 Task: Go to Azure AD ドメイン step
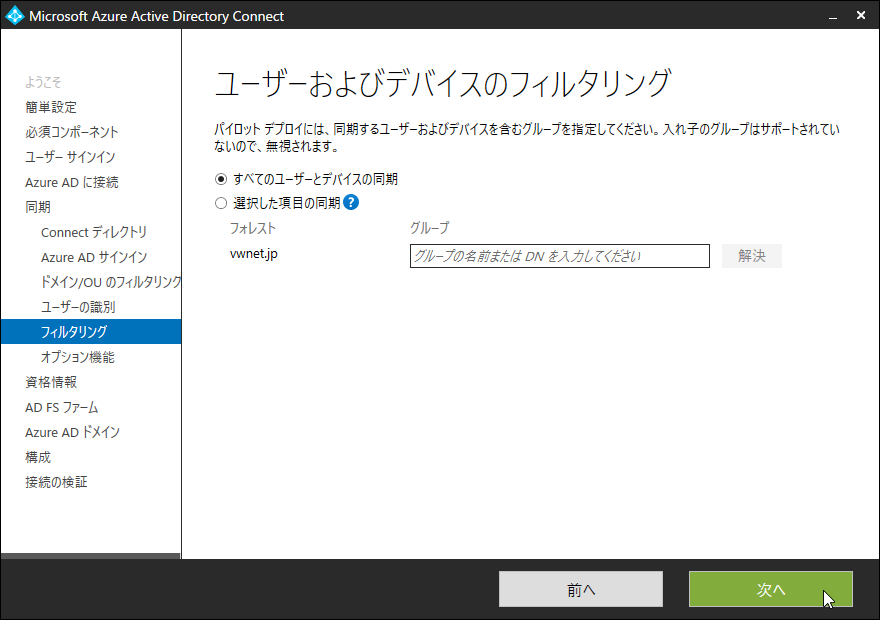[x=72, y=433]
